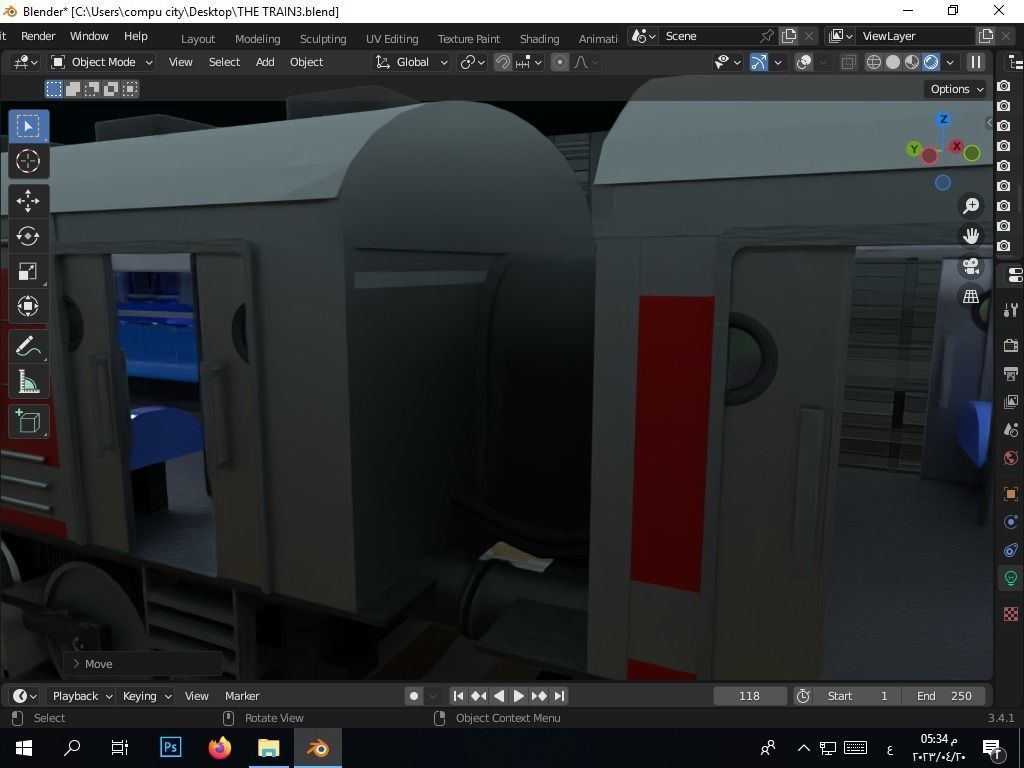The image size is (1024, 768).
Task: Toggle the camera view gizmo
Action: 971,266
